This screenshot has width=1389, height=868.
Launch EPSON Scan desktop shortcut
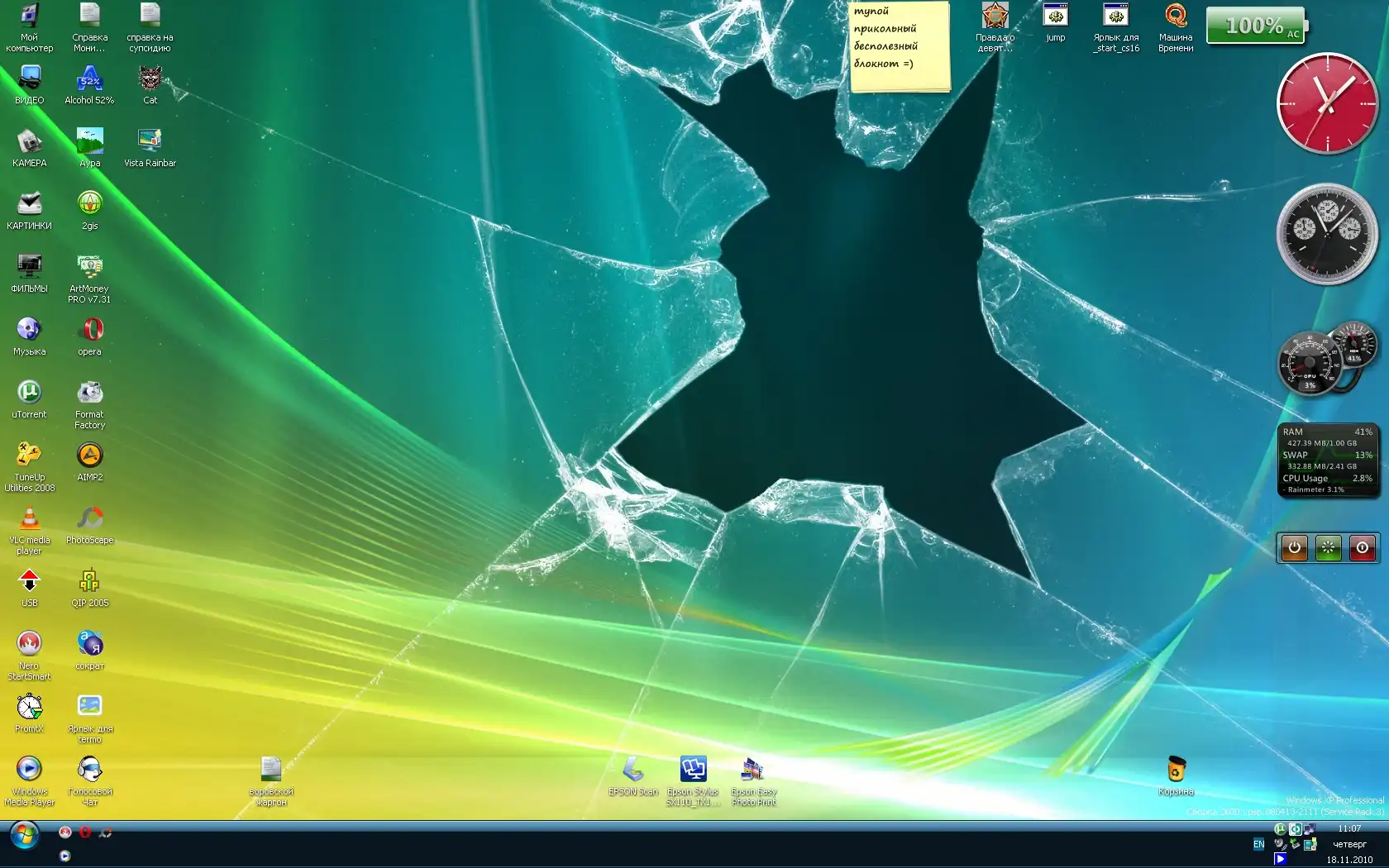pos(633,770)
